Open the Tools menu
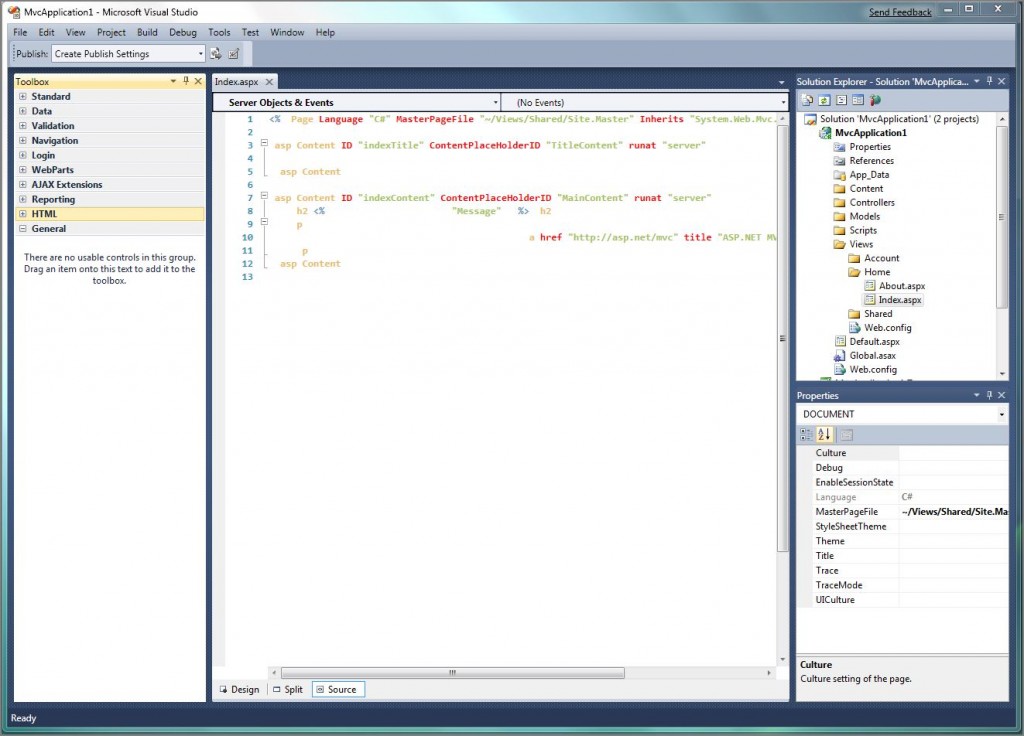Screen dimensions: 1024x736 click(219, 32)
